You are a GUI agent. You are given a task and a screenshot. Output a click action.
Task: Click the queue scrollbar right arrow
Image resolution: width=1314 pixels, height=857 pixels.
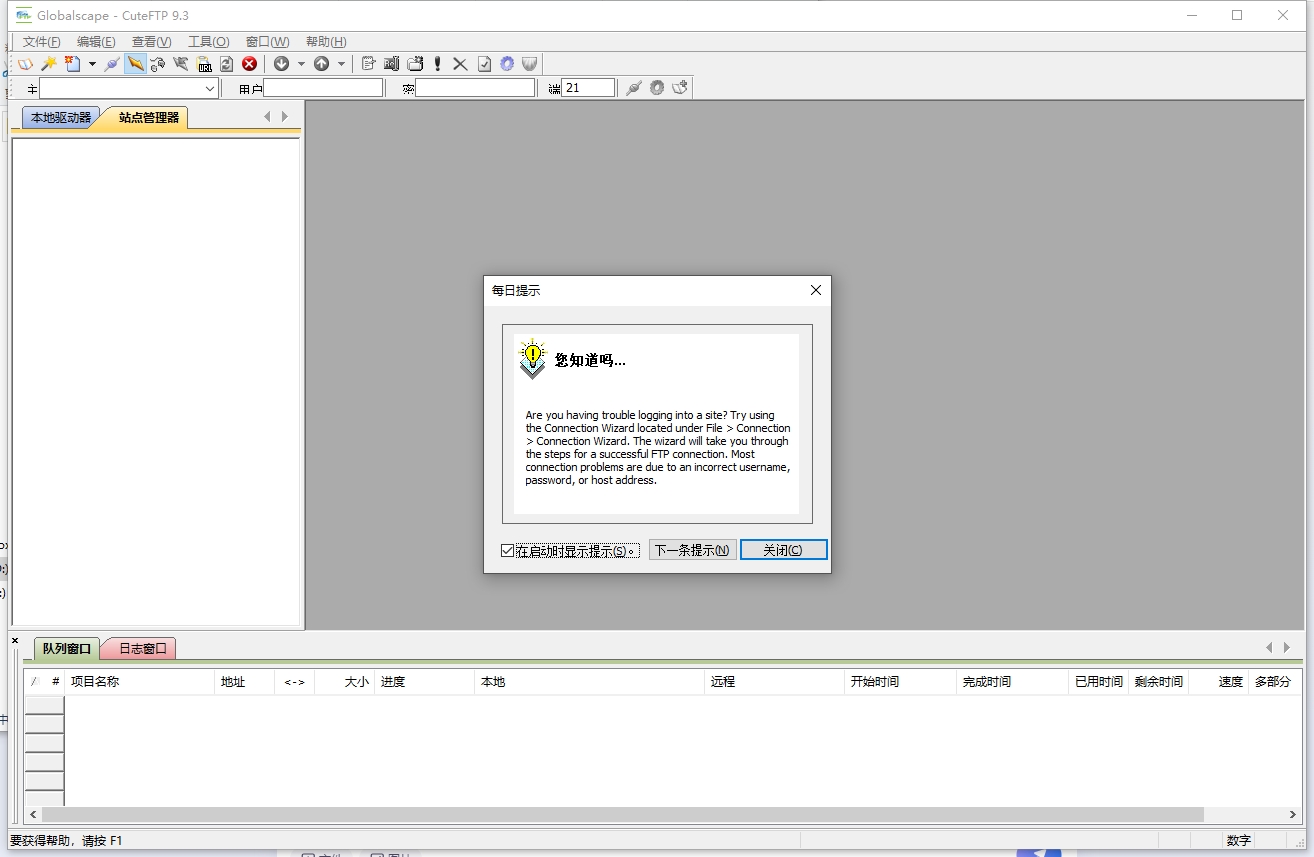pos(1294,815)
